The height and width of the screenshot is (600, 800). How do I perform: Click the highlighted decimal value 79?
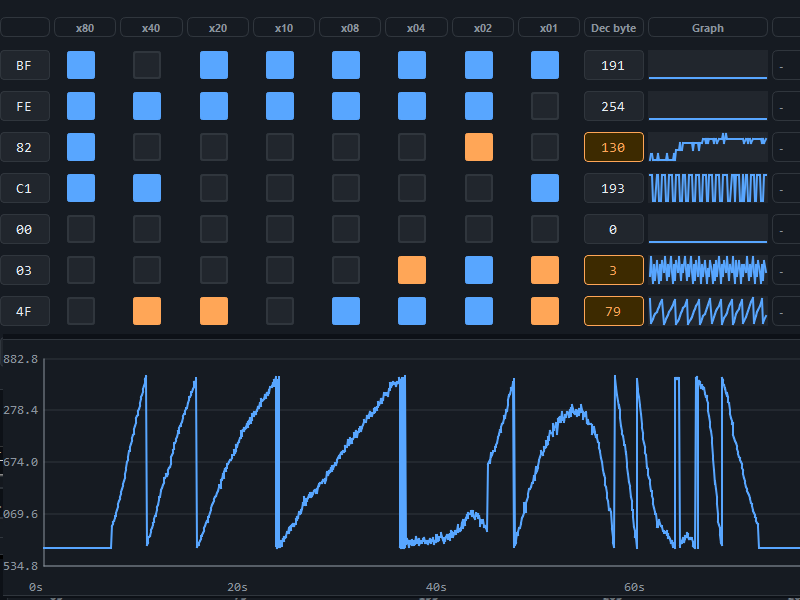coord(614,311)
